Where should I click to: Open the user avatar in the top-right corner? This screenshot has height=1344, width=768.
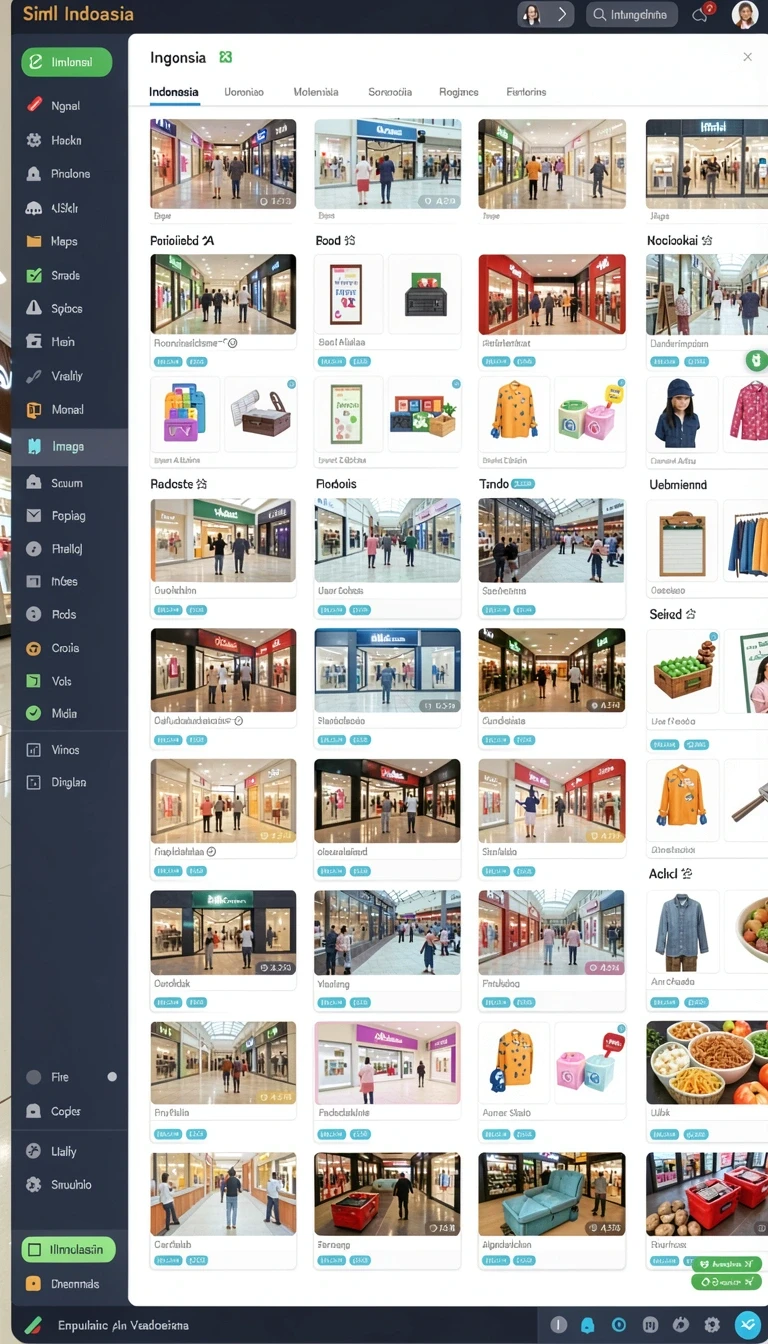(745, 14)
